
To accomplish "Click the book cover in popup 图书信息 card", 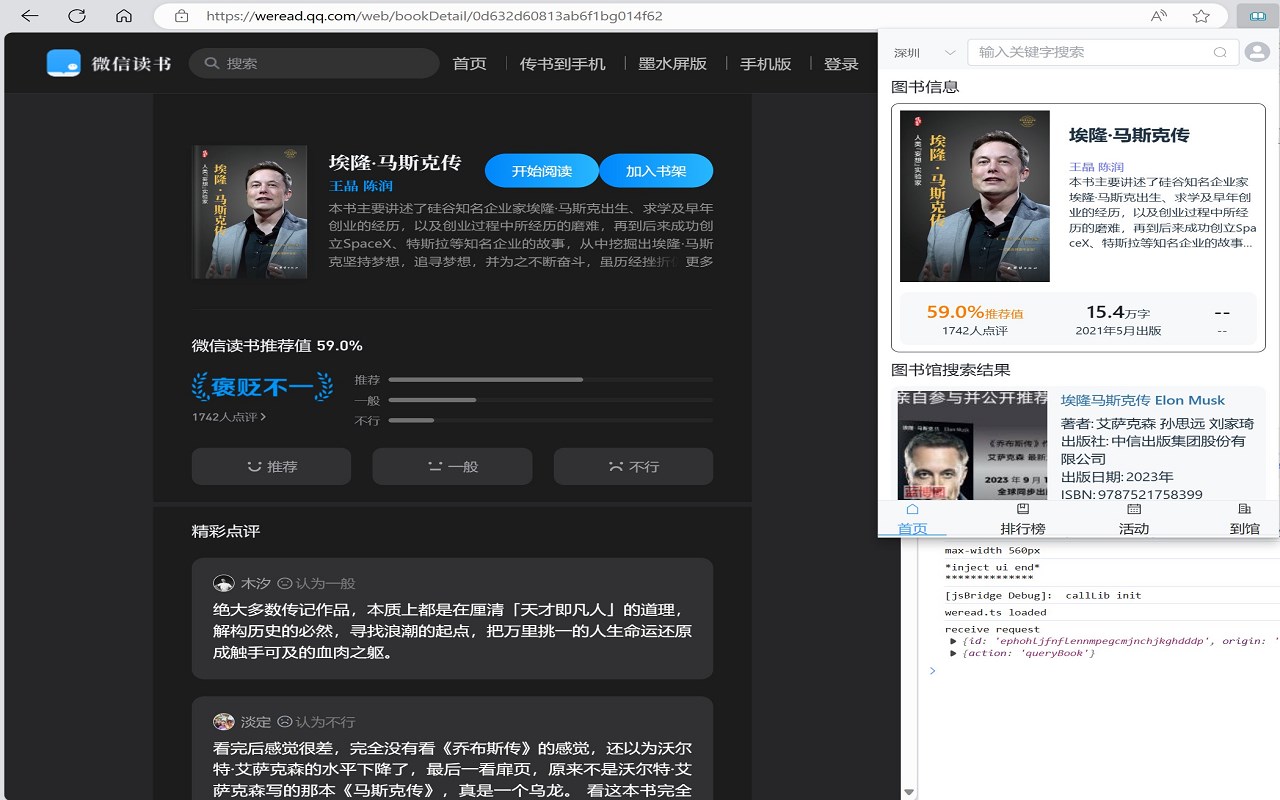I will point(975,196).
